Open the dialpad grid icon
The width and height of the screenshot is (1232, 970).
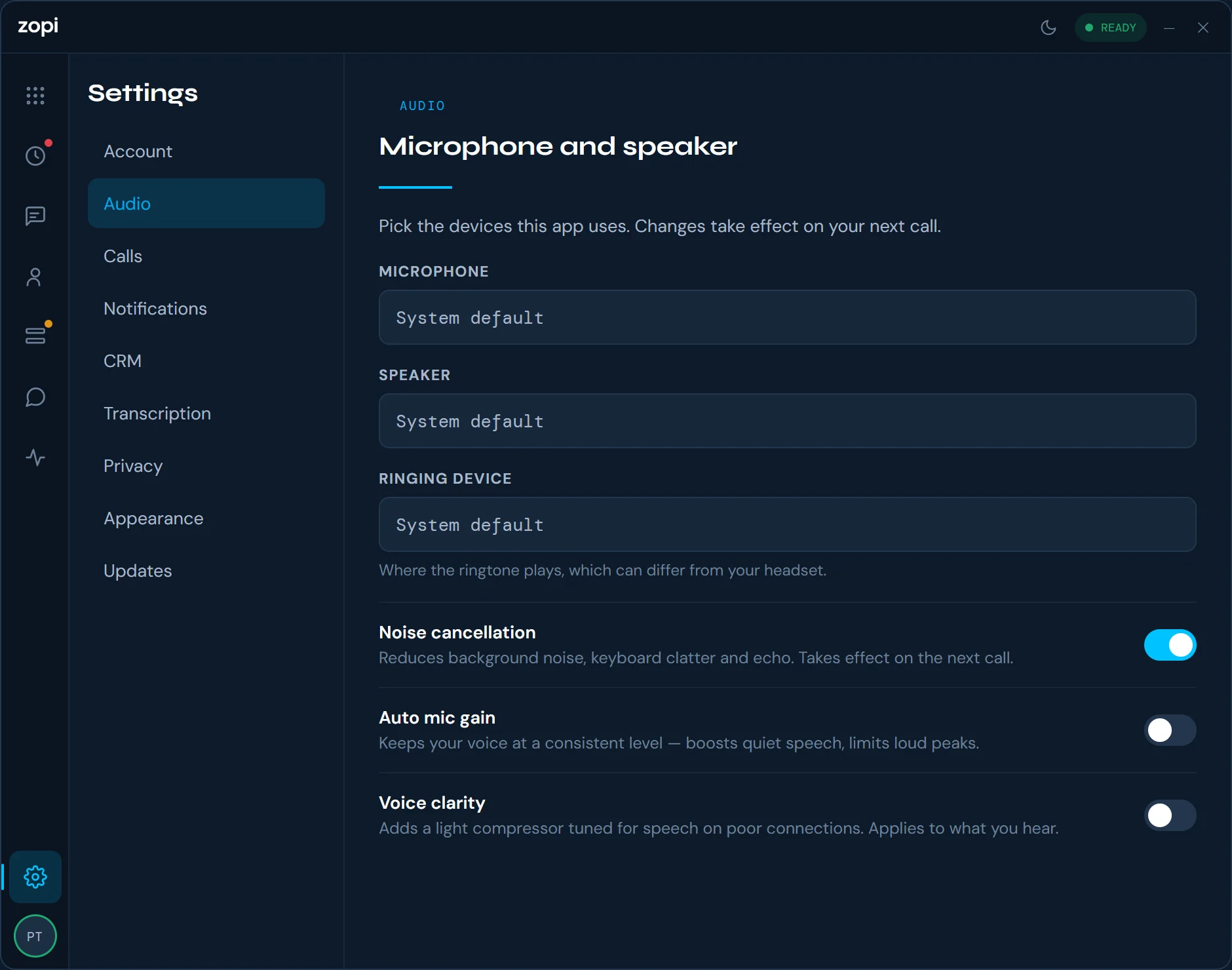(x=35, y=96)
